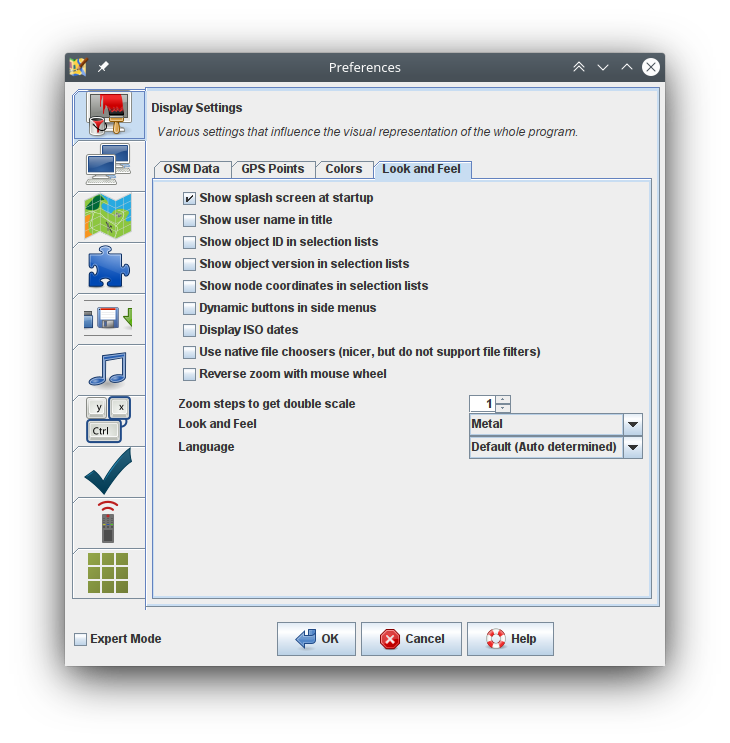The width and height of the screenshot is (730, 743).
Task: Open the connection settings computers icon
Action: tap(108, 165)
